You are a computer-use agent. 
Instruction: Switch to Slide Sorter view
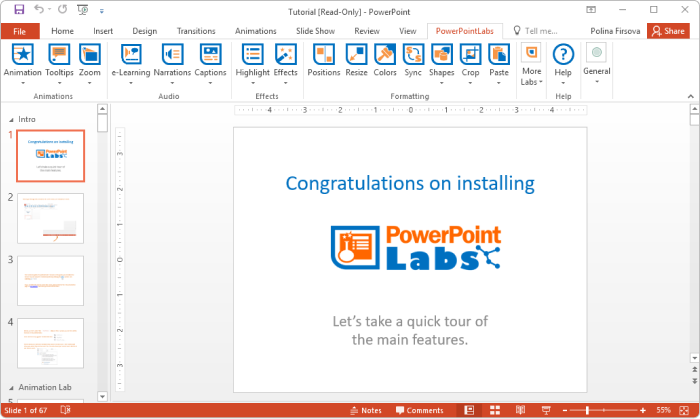[495, 410]
